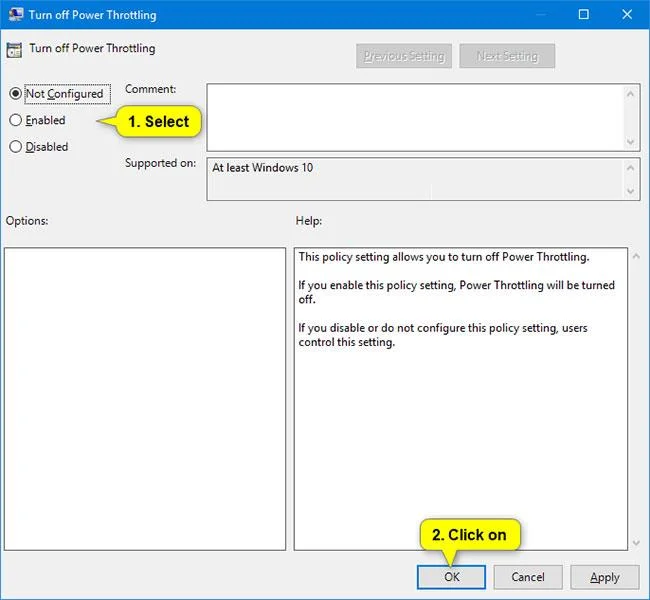
Task: Click the 'At least Windows 10' text
Action: click(262, 168)
